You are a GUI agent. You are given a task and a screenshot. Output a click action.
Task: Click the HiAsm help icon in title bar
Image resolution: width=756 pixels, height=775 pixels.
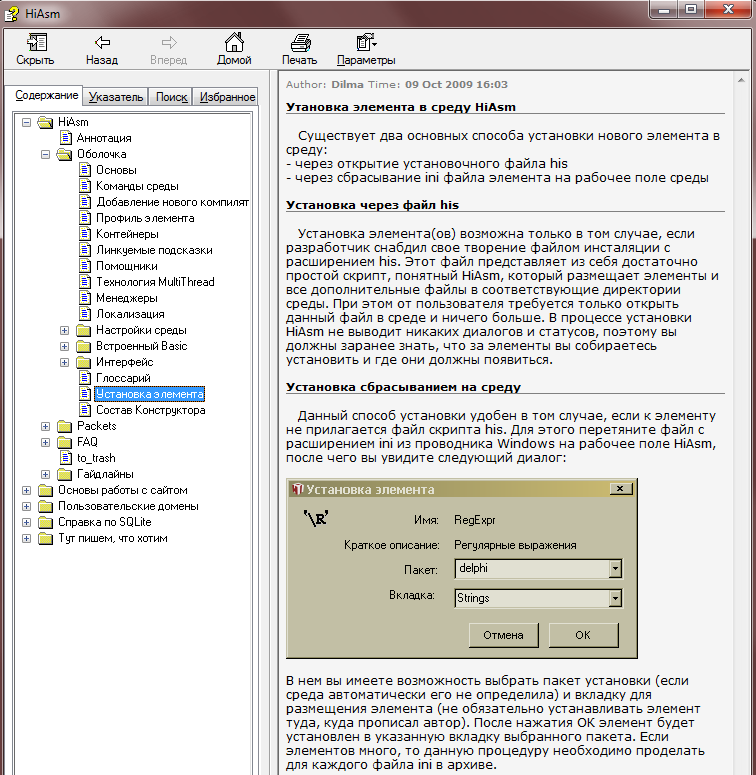tap(11, 14)
